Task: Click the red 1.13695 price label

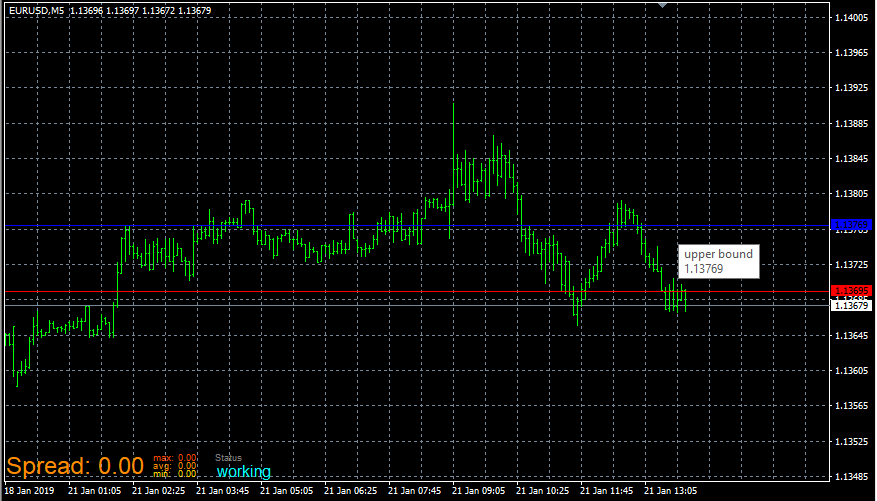Action: [852, 291]
